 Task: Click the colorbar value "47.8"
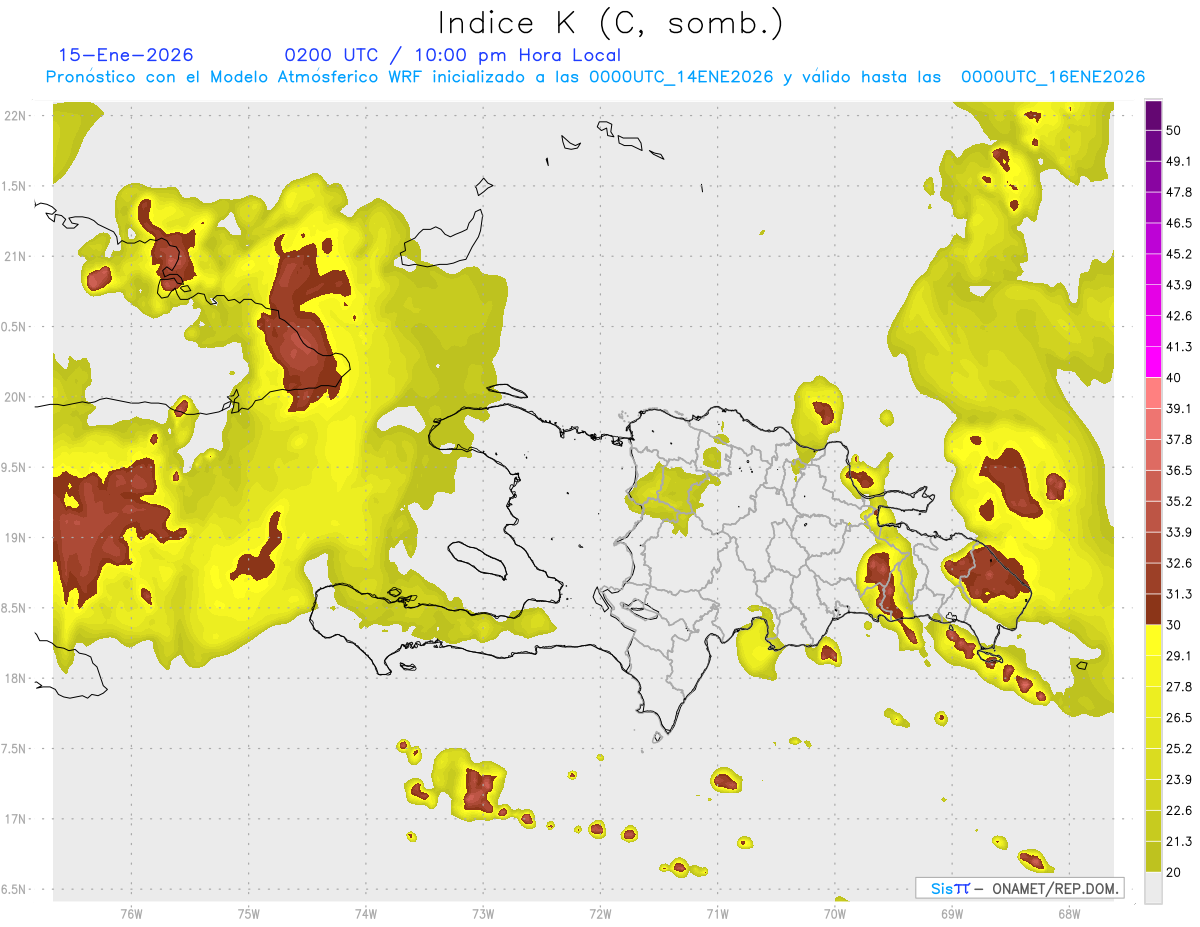tap(1178, 192)
